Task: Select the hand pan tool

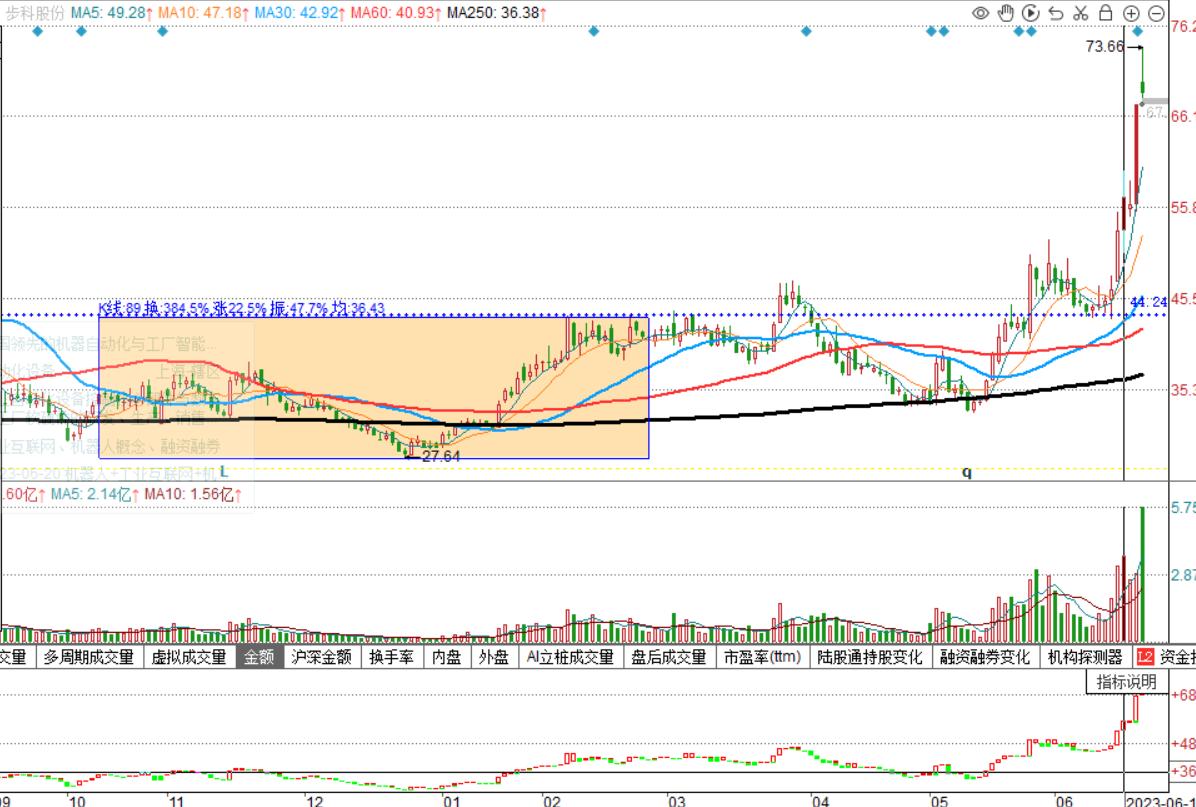Action: click(1005, 13)
